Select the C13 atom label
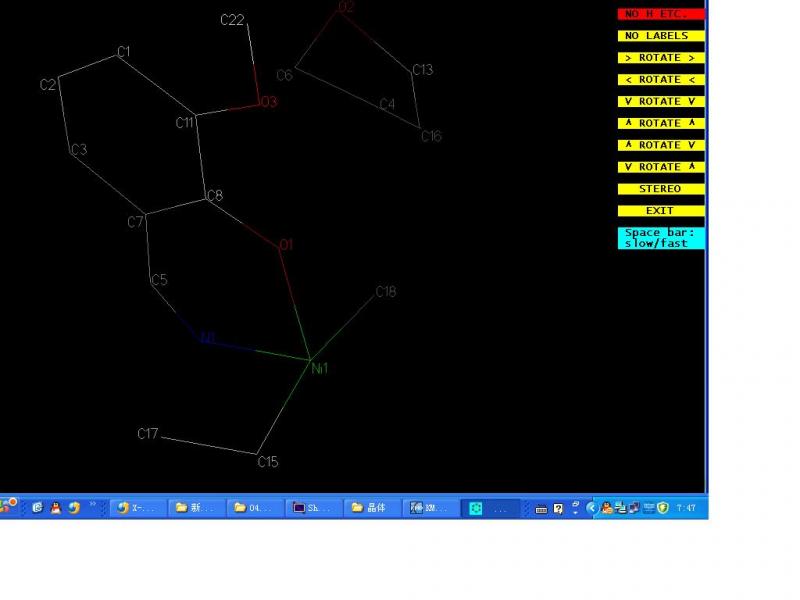The height and width of the screenshot is (600, 800). click(x=422, y=69)
